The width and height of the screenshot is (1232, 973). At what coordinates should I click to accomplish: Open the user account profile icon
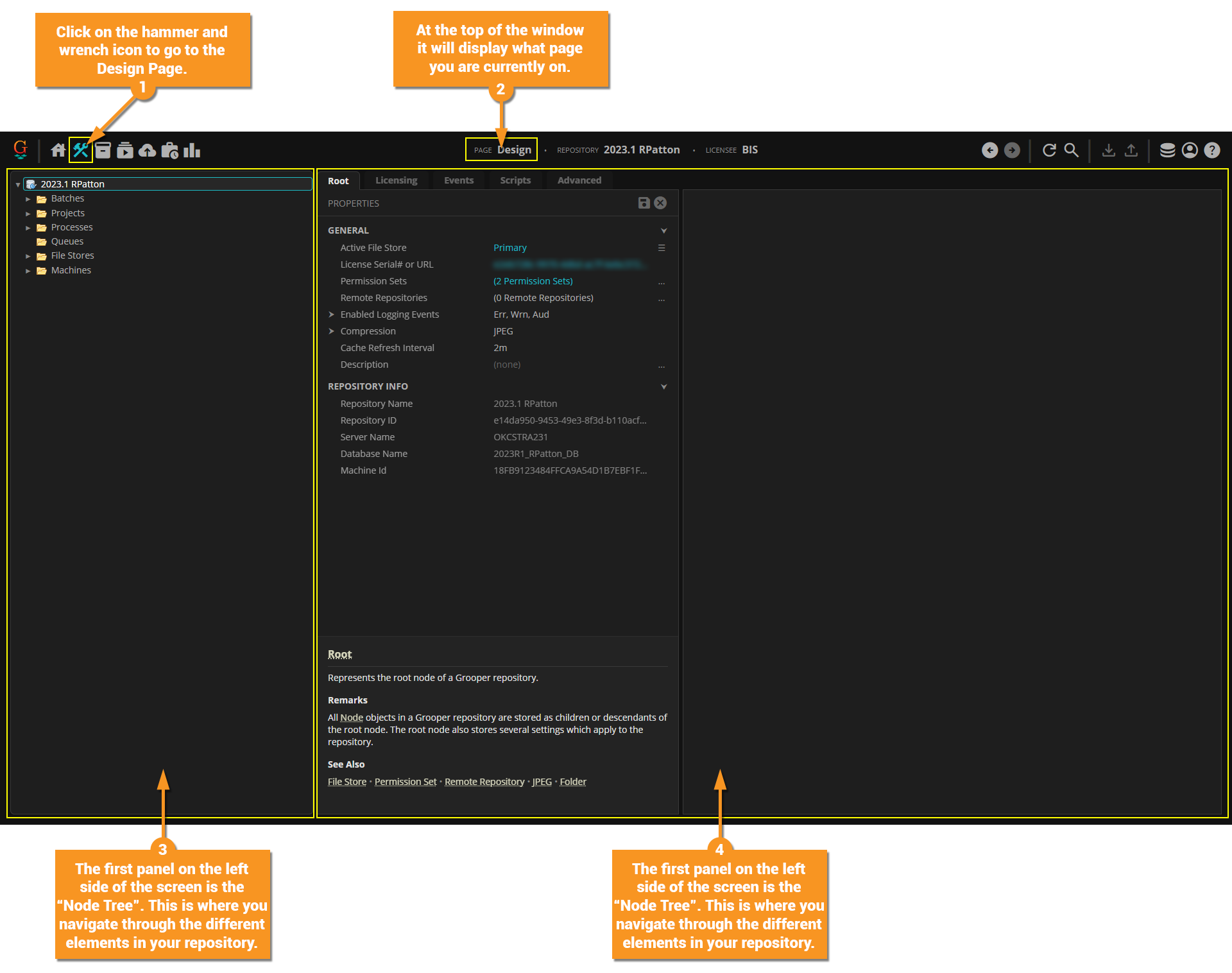tap(1190, 150)
